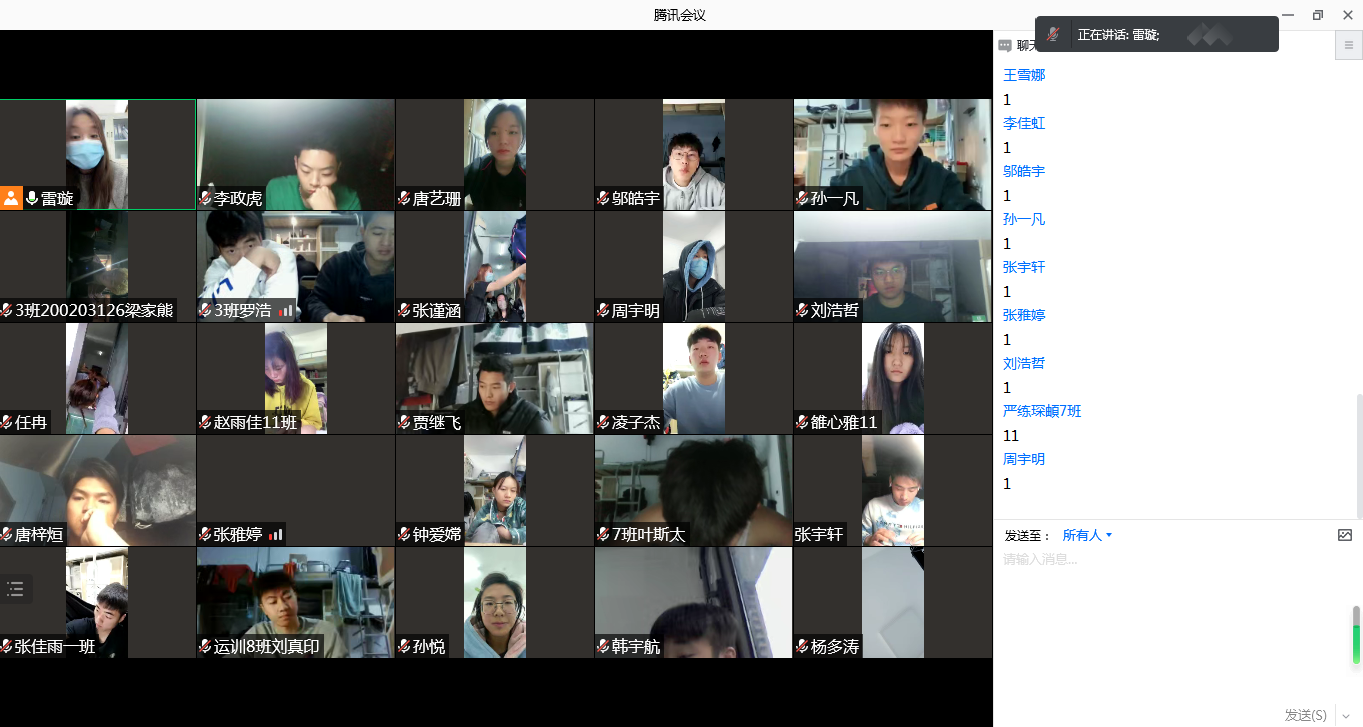The width and height of the screenshot is (1363, 727).
Task: Select 贾继飞's video thumbnail
Action: tap(494, 378)
